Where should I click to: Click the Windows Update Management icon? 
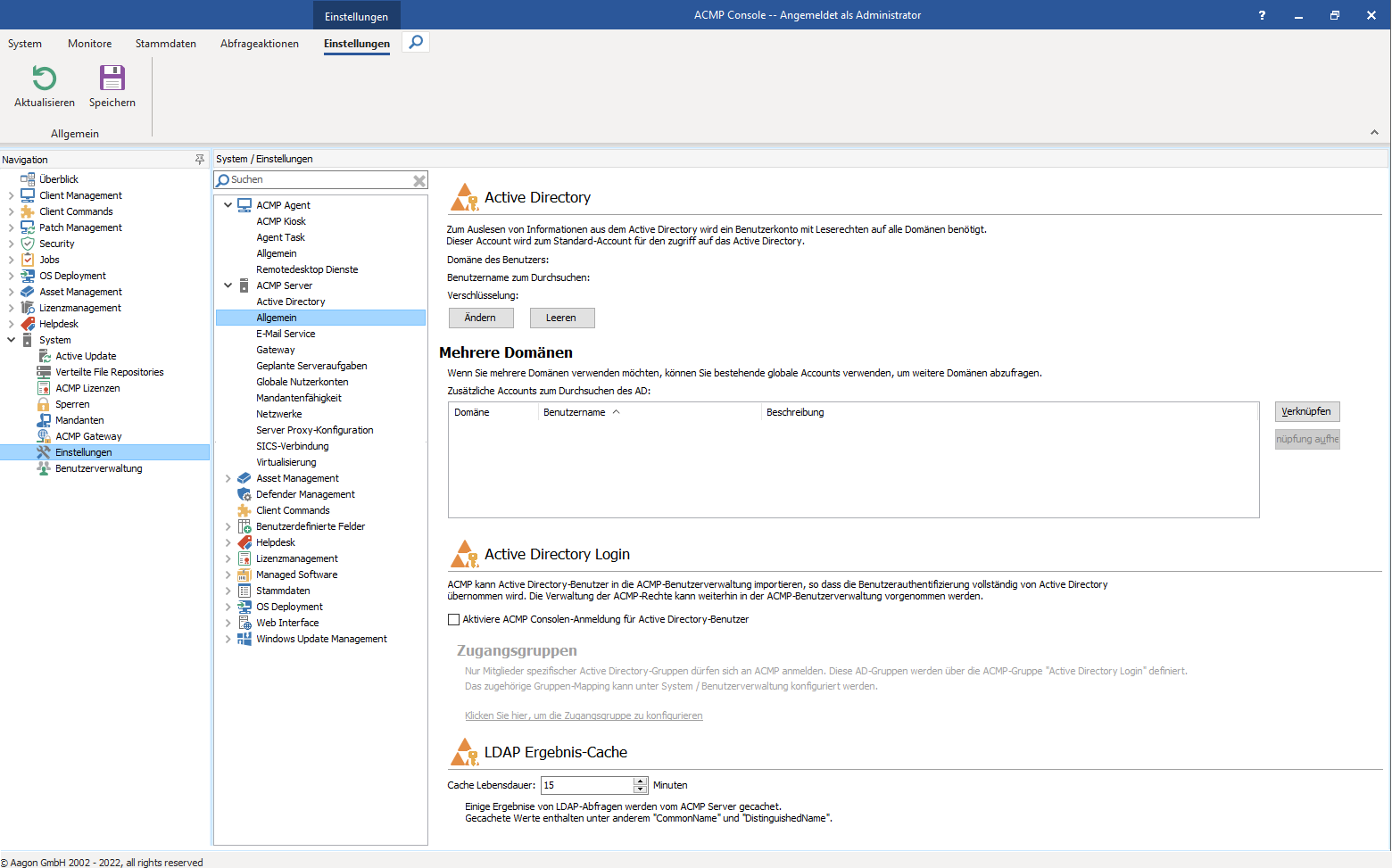(x=244, y=639)
